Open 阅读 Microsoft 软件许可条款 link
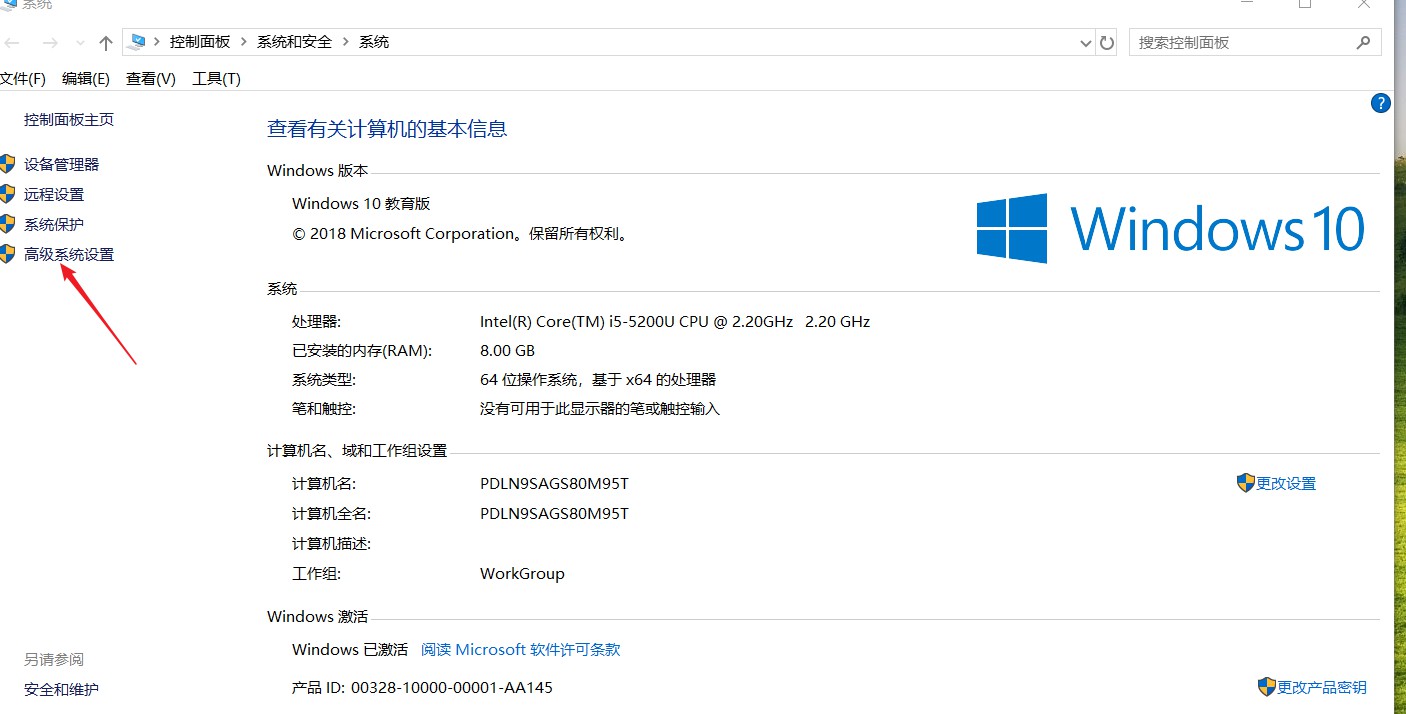Screen dimensions: 1406x714 tap(521, 649)
